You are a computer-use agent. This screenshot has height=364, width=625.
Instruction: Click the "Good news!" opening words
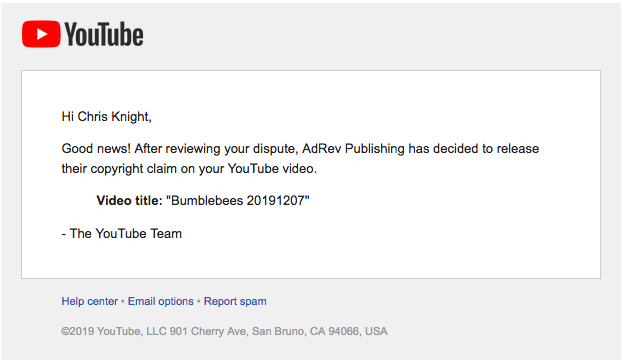96,148
